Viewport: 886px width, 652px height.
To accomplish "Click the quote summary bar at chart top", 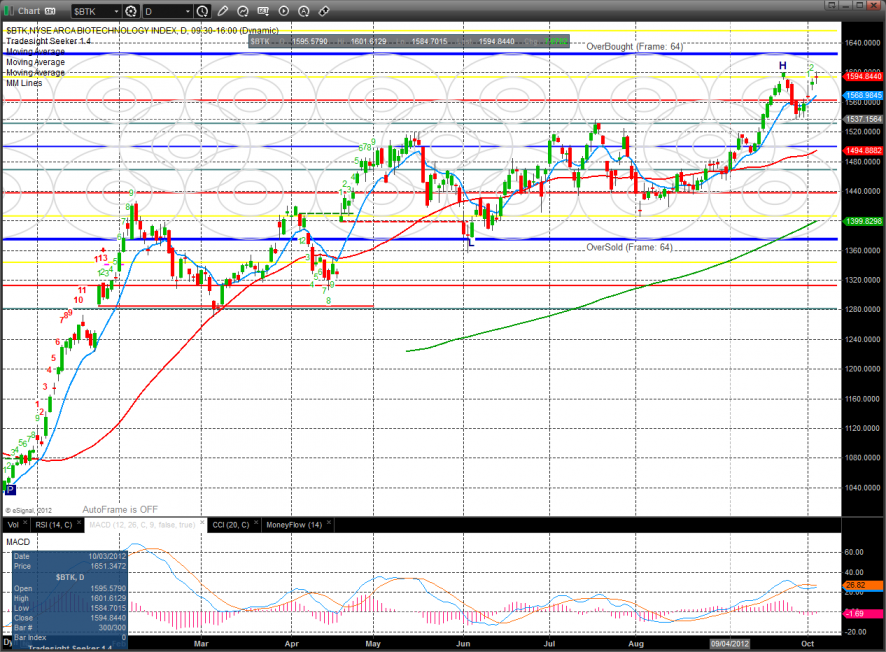I will click(x=409, y=41).
